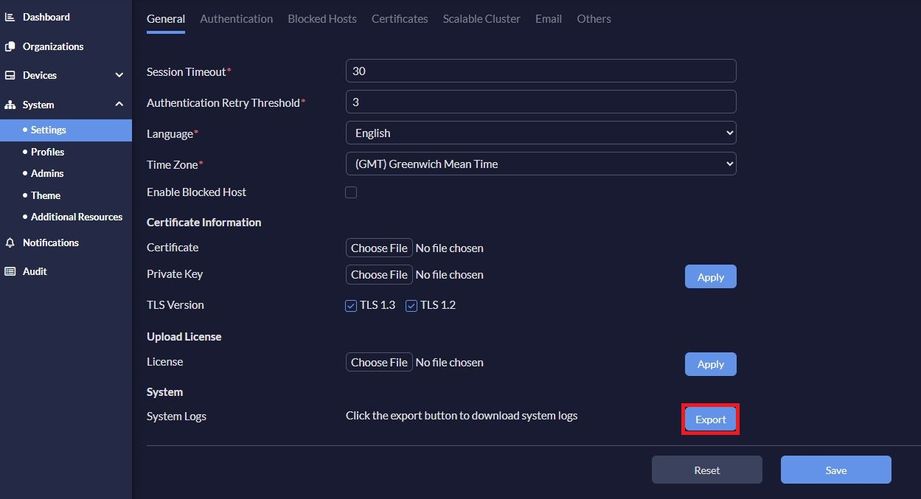Open the Language dropdown
Screen dimensions: 921x499
[x=541, y=133]
